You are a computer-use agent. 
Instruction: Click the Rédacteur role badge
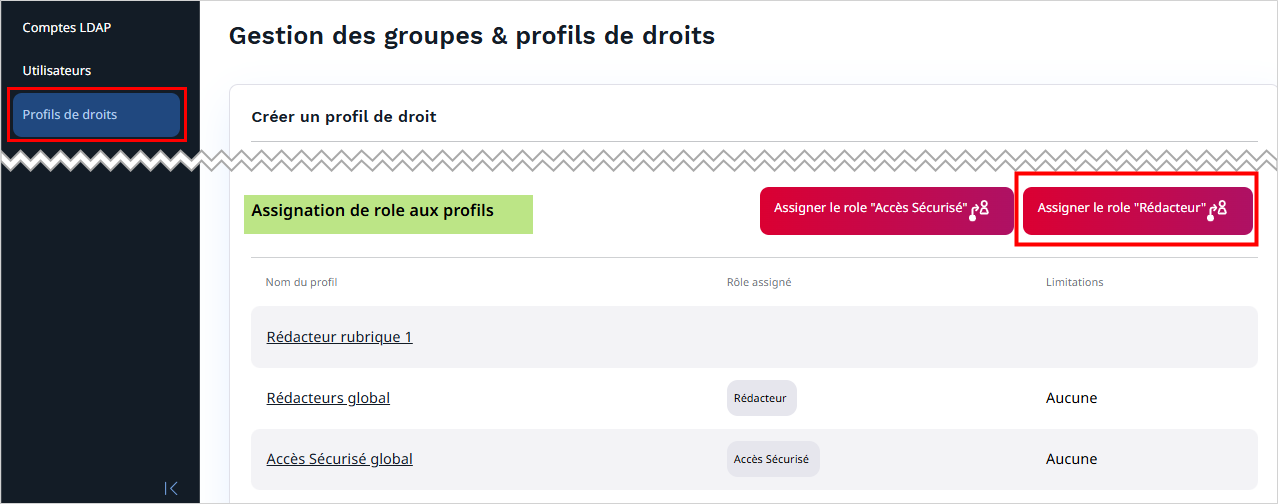761,398
